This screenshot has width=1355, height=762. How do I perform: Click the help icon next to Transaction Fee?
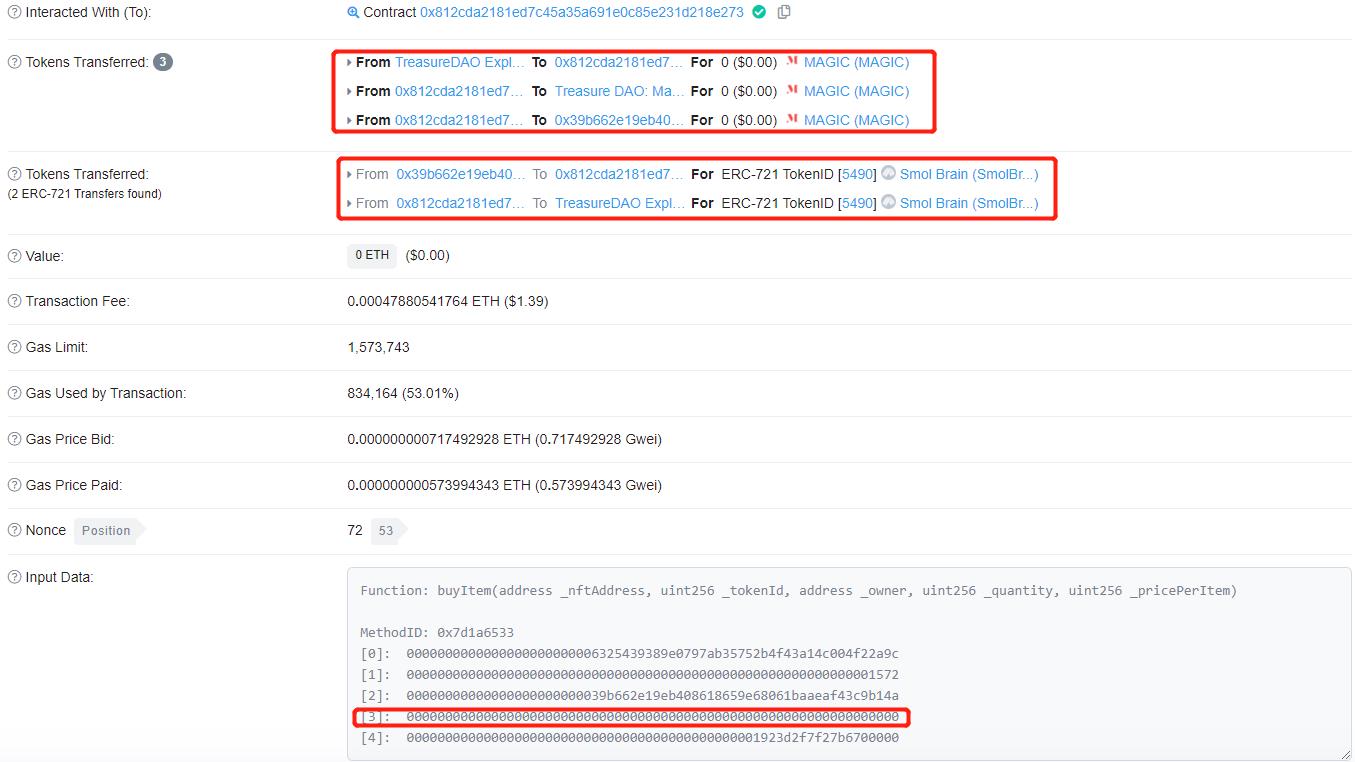[14, 301]
